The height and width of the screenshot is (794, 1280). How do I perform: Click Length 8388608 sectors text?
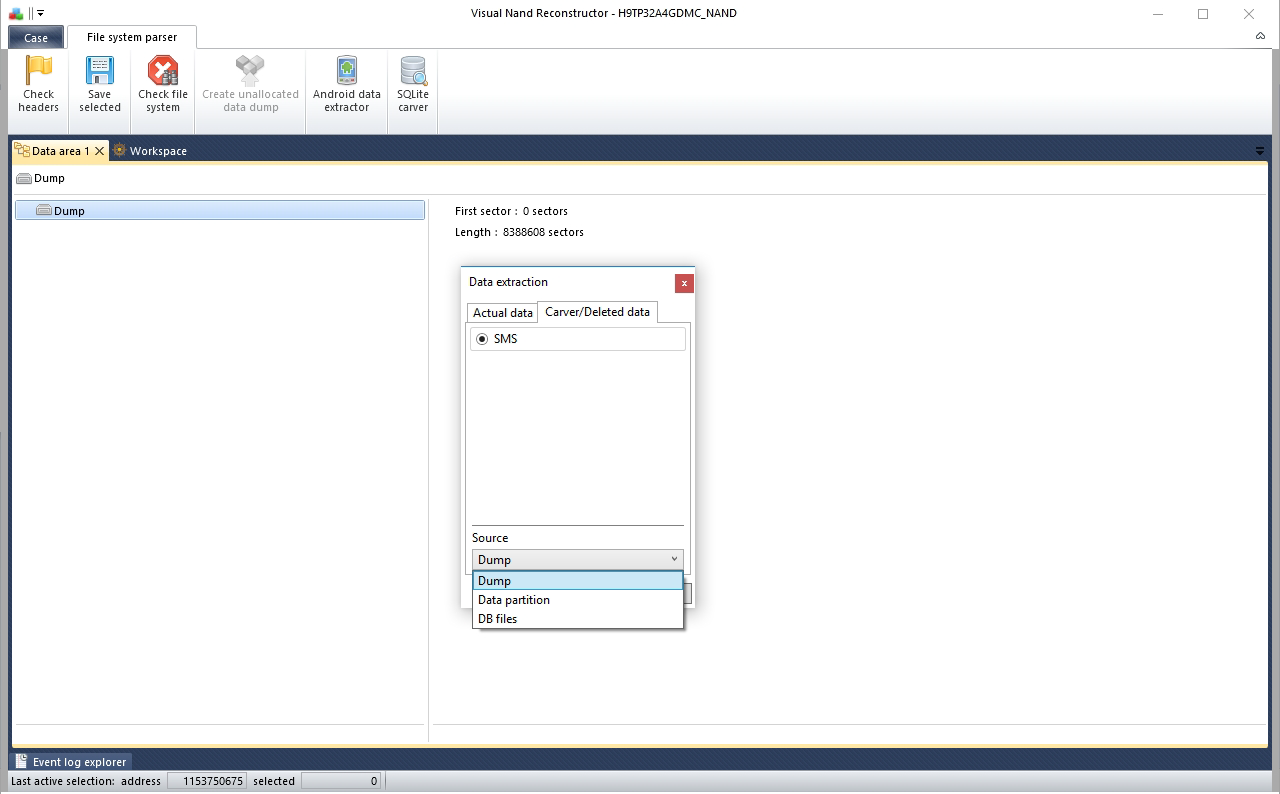(519, 232)
